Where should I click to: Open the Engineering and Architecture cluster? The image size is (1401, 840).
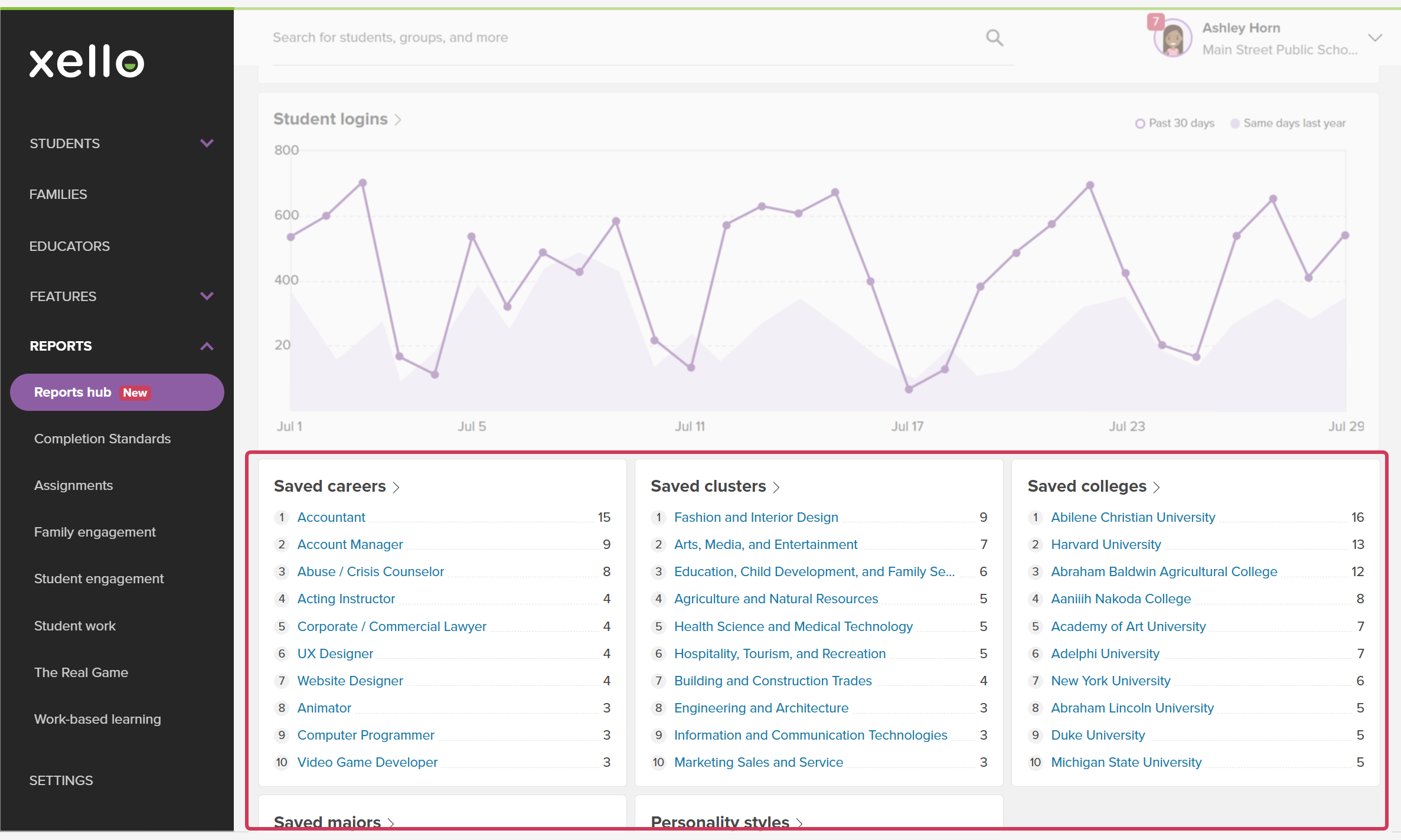pos(762,708)
